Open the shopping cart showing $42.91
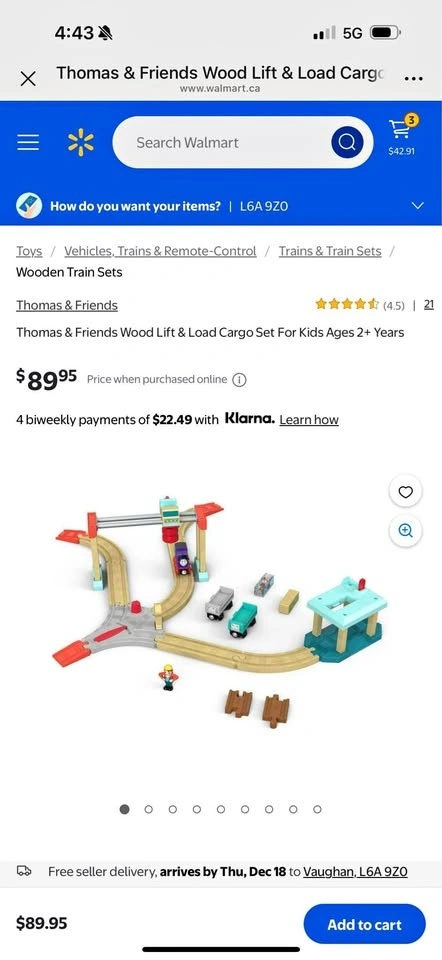Viewport: 442px width, 960px height. (x=402, y=135)
